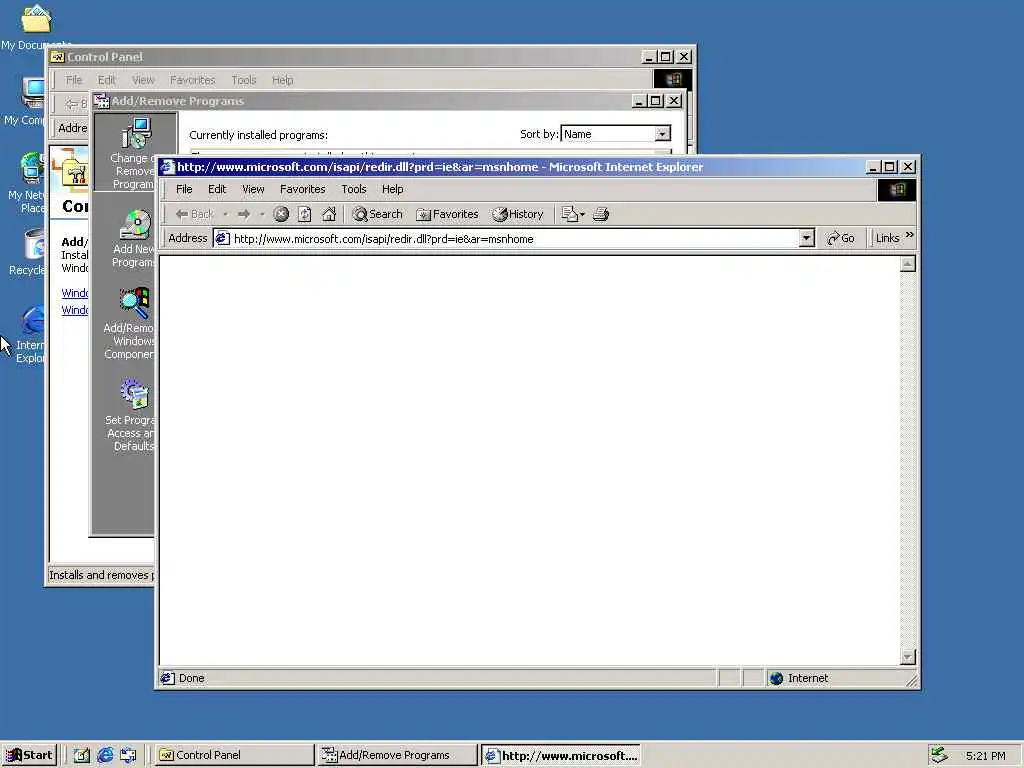
Task: Open Control Panel Favorites menu
Action: tap(192, 80)
